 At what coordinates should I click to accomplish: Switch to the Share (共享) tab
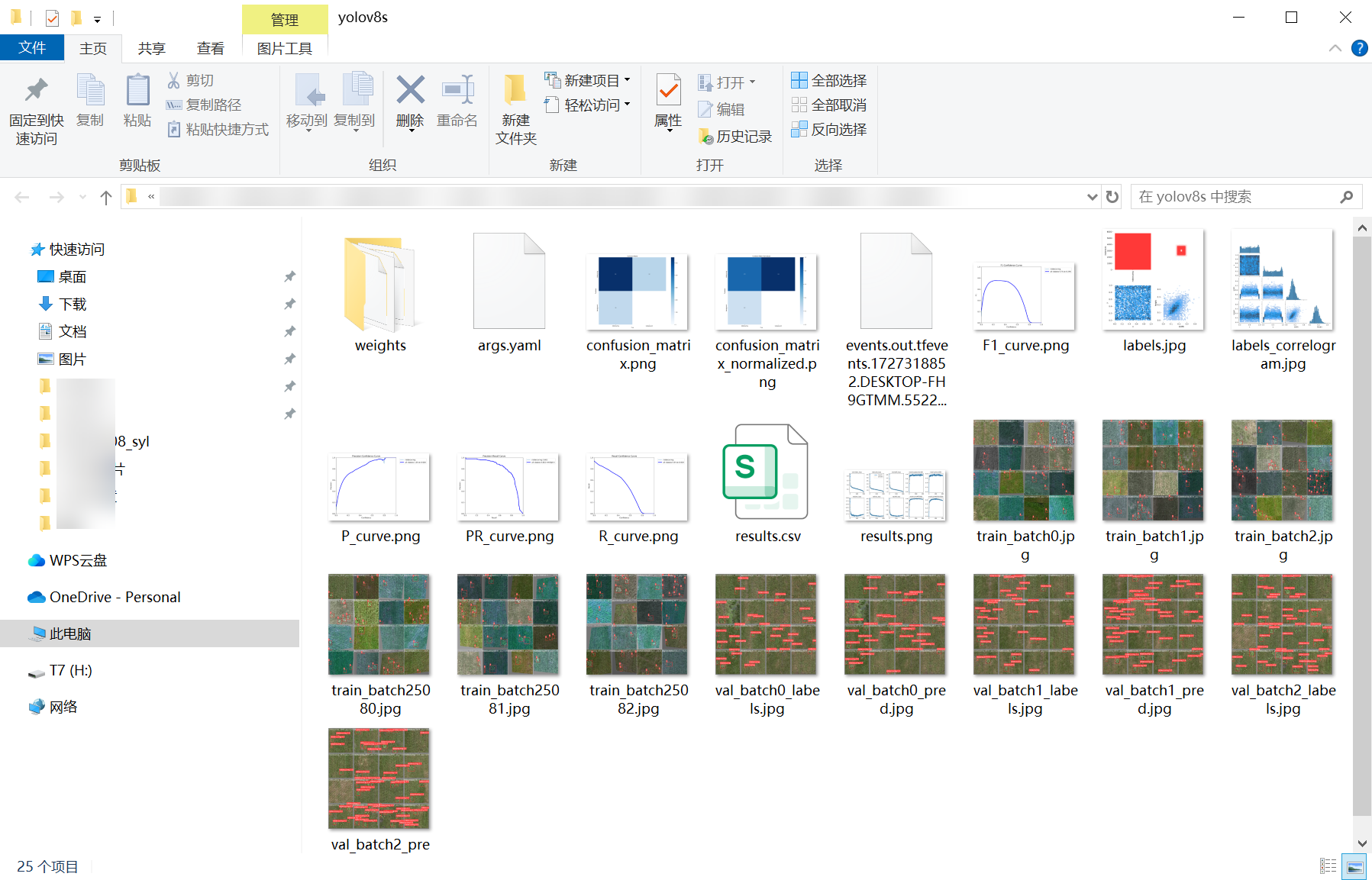152,48
